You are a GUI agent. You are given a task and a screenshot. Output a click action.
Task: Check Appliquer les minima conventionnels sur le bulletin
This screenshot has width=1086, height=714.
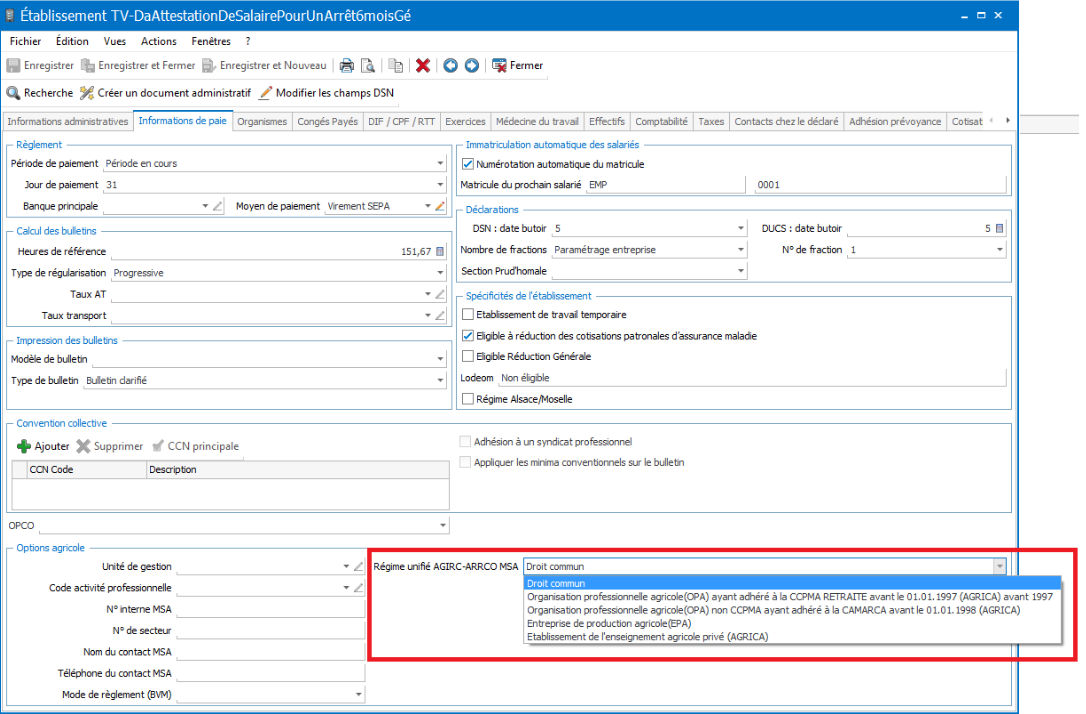pyautogui.click(x=465, y=463)
